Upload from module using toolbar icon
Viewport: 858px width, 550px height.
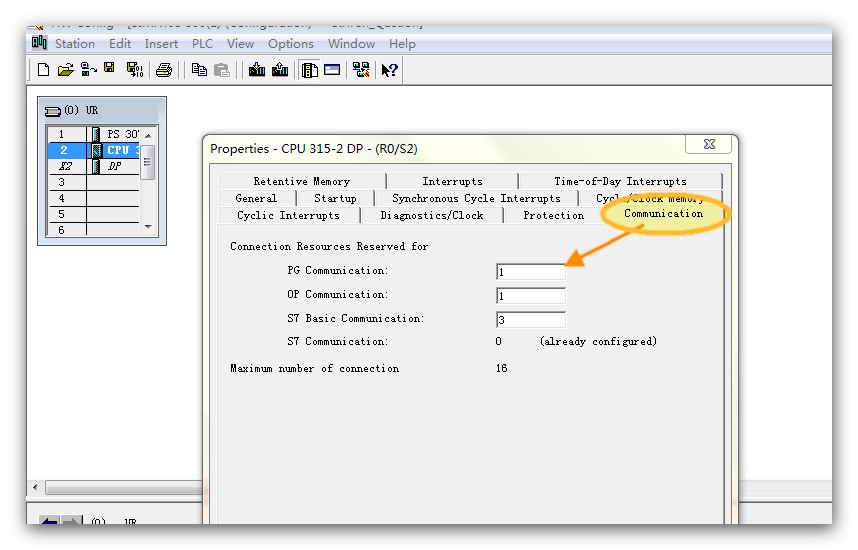click(280, 70)
